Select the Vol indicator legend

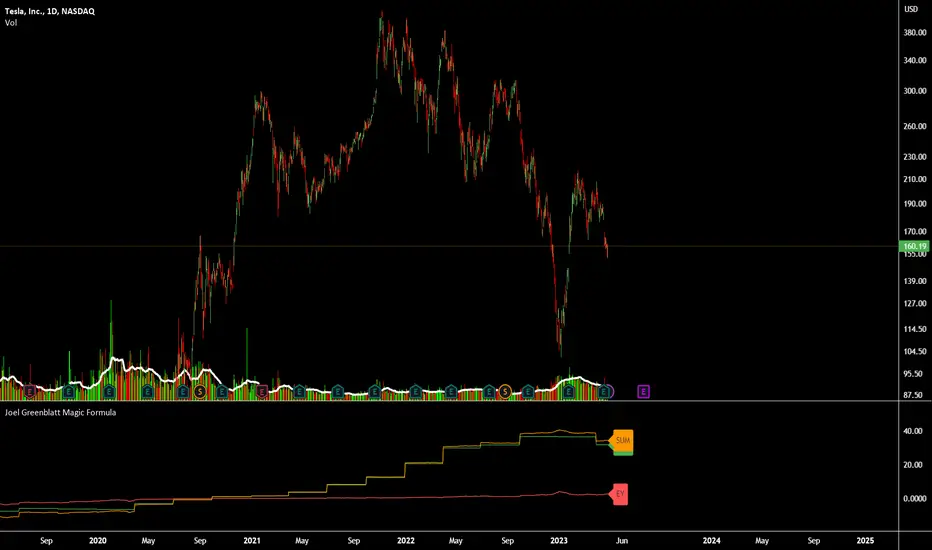coord(11,23)
